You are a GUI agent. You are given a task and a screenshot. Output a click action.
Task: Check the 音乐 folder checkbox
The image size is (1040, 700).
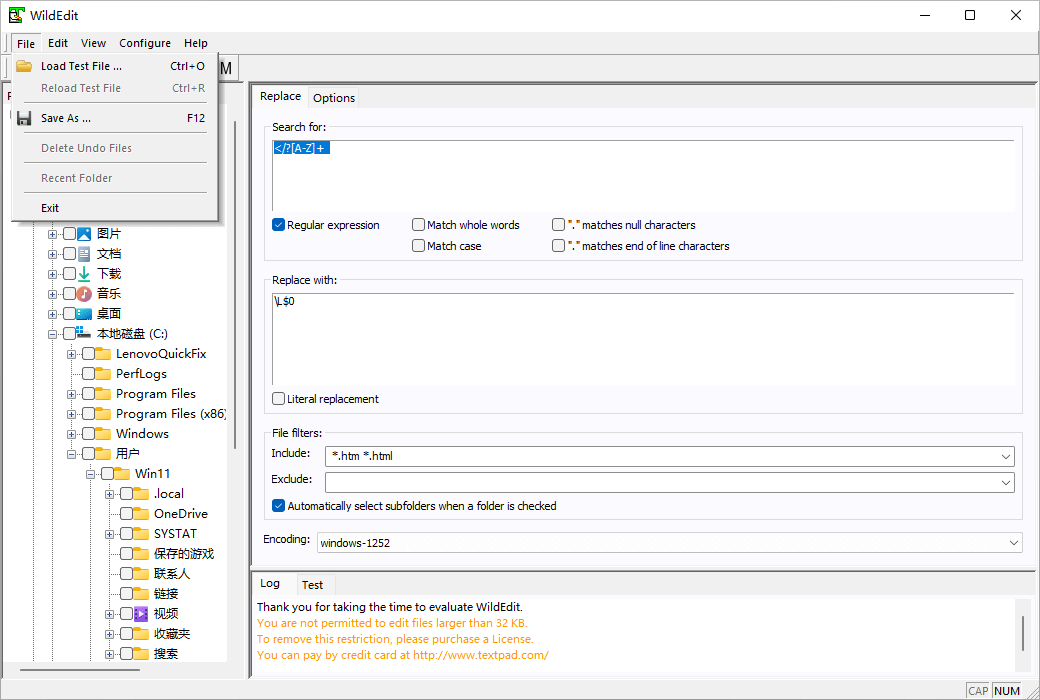[x=69, y=293]
